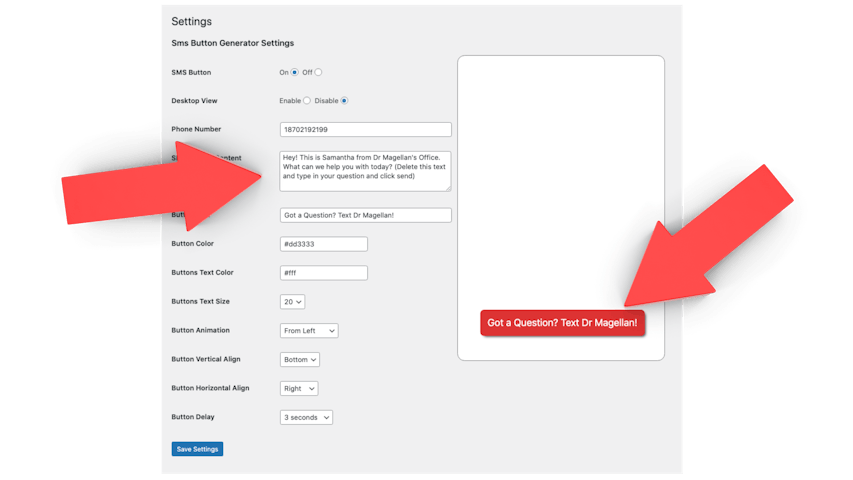Click the blank area of the phone preview panel

(560, 170)
